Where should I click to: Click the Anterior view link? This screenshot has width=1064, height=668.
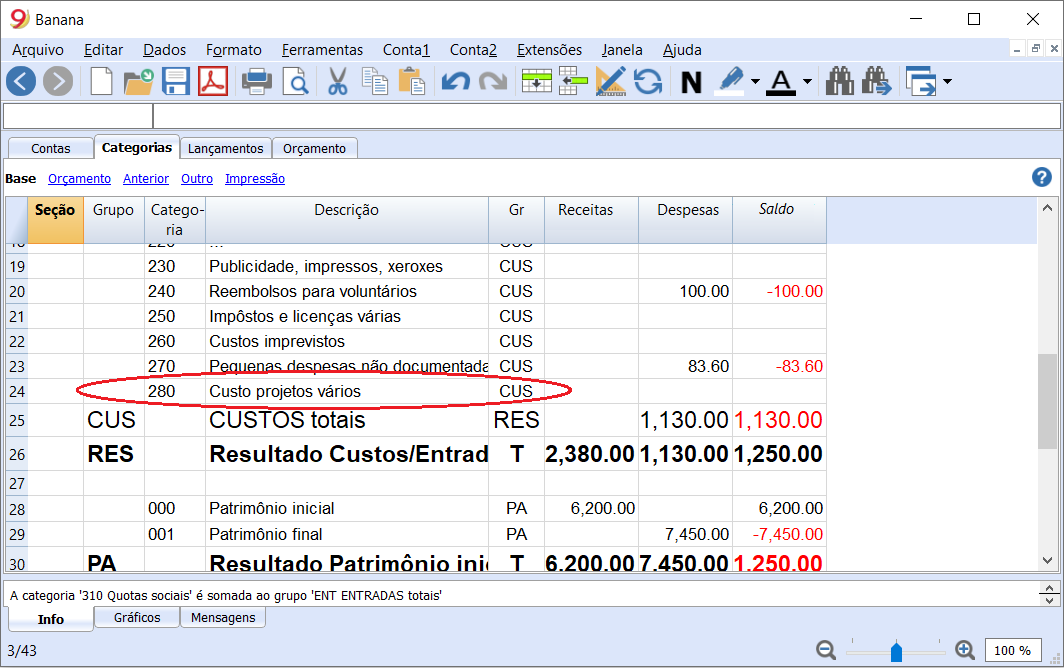tap(146, 179)
